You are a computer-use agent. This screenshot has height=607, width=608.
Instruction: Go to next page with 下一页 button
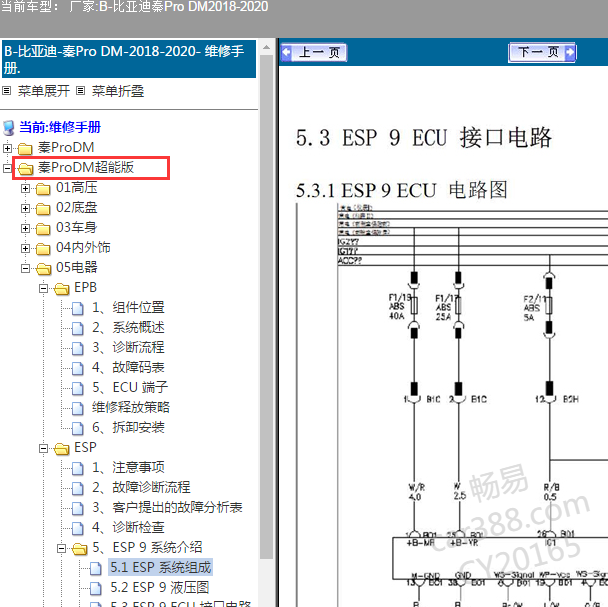[542, 52]
